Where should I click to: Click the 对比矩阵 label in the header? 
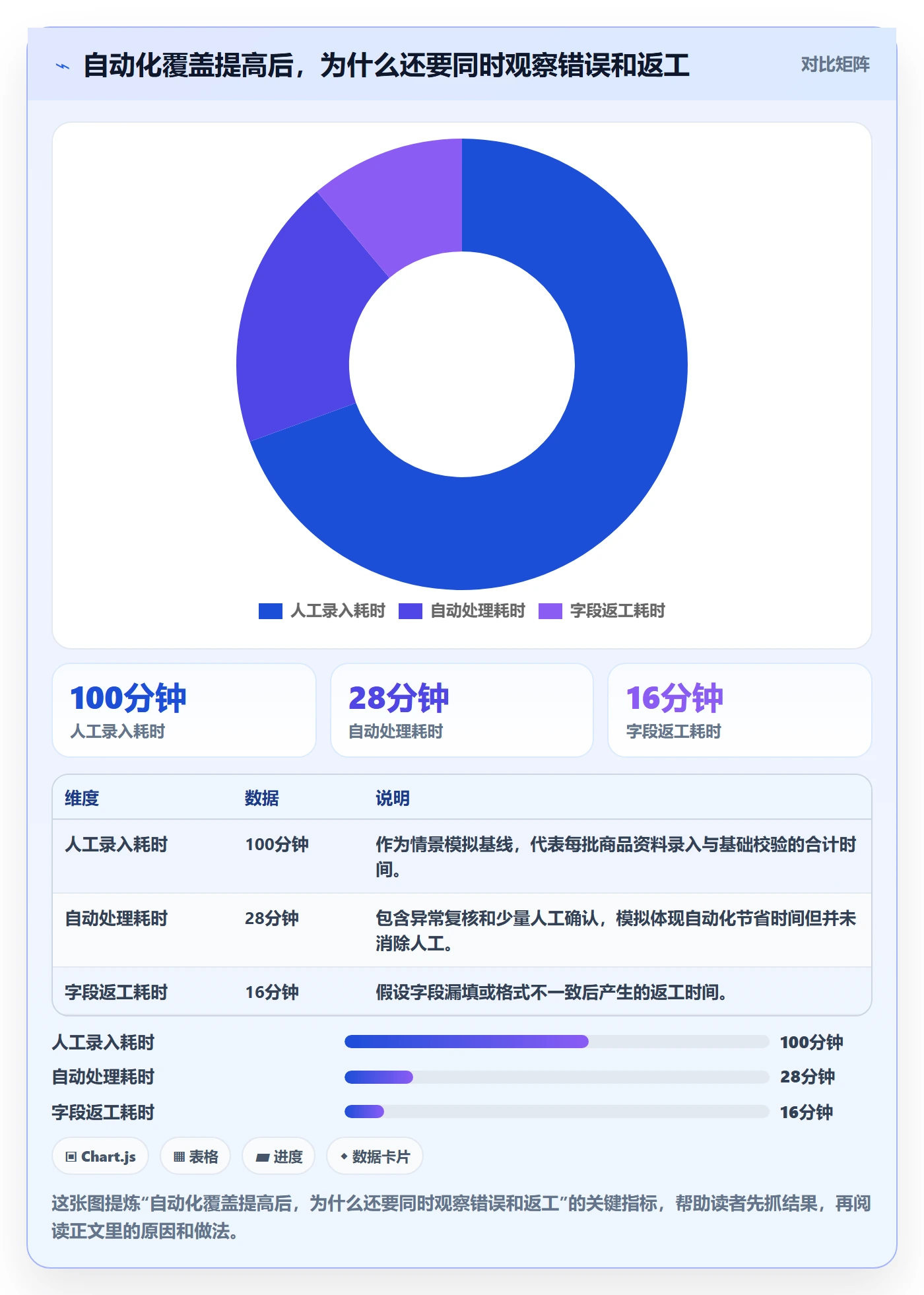835,65
